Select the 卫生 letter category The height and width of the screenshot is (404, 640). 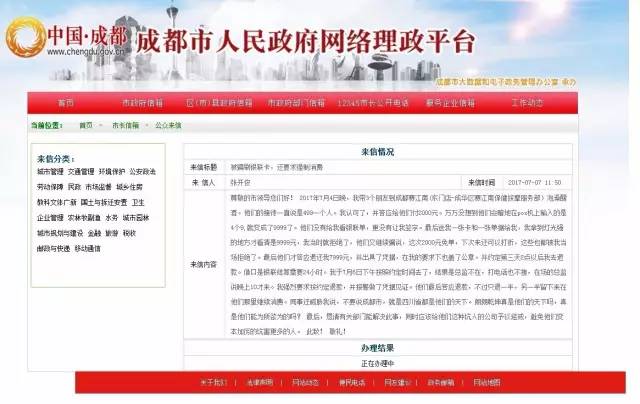138,202
